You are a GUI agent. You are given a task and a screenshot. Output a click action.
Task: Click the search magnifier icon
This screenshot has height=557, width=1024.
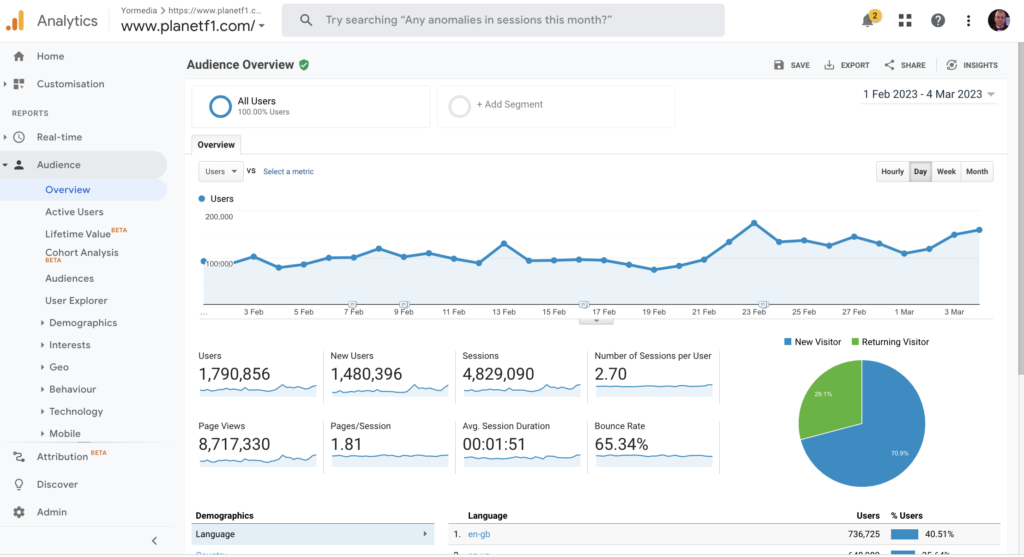pyautogui.click(x=306, y=20)
